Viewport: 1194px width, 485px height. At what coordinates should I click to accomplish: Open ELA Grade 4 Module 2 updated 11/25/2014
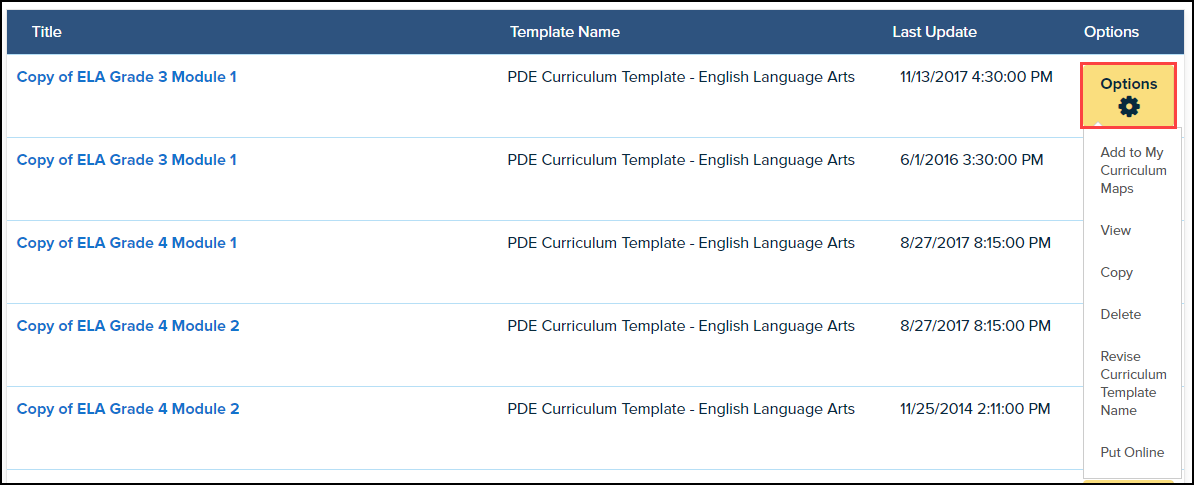[128, 409]
